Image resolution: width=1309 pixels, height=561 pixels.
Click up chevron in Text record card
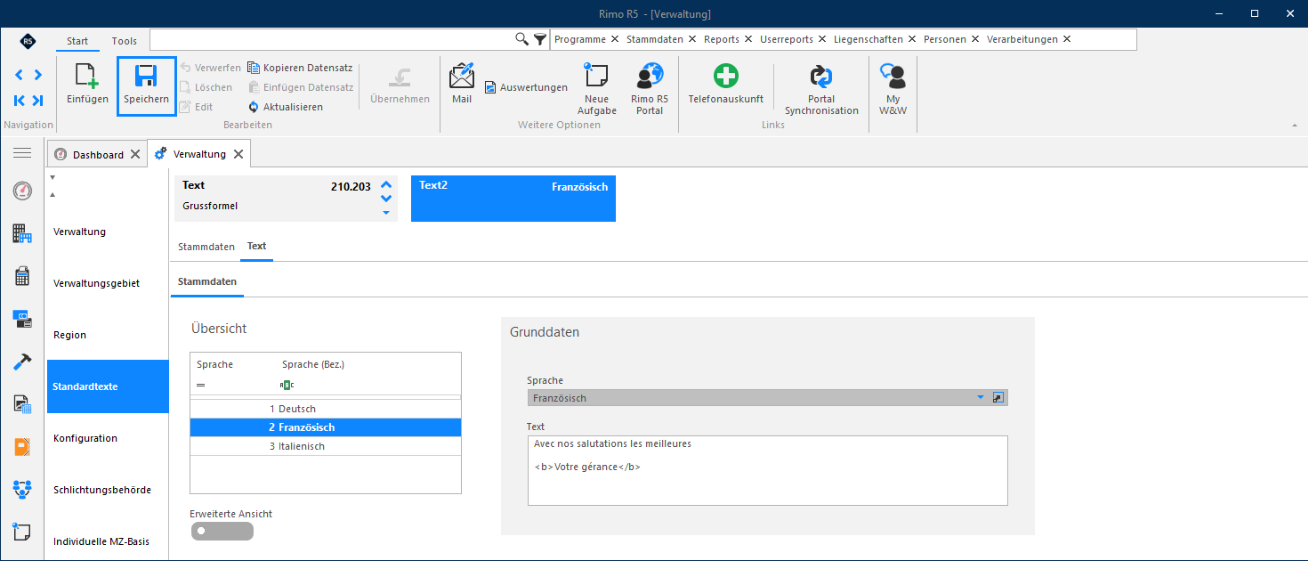point(386,185)
